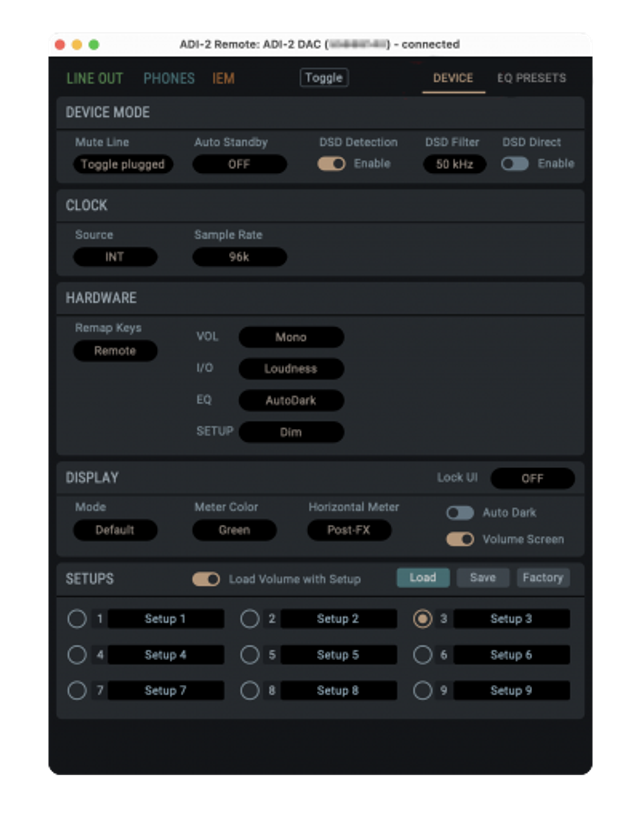Click the Load setups button
This screenshot has width=640, height=838.
click(x=423, y=578)
